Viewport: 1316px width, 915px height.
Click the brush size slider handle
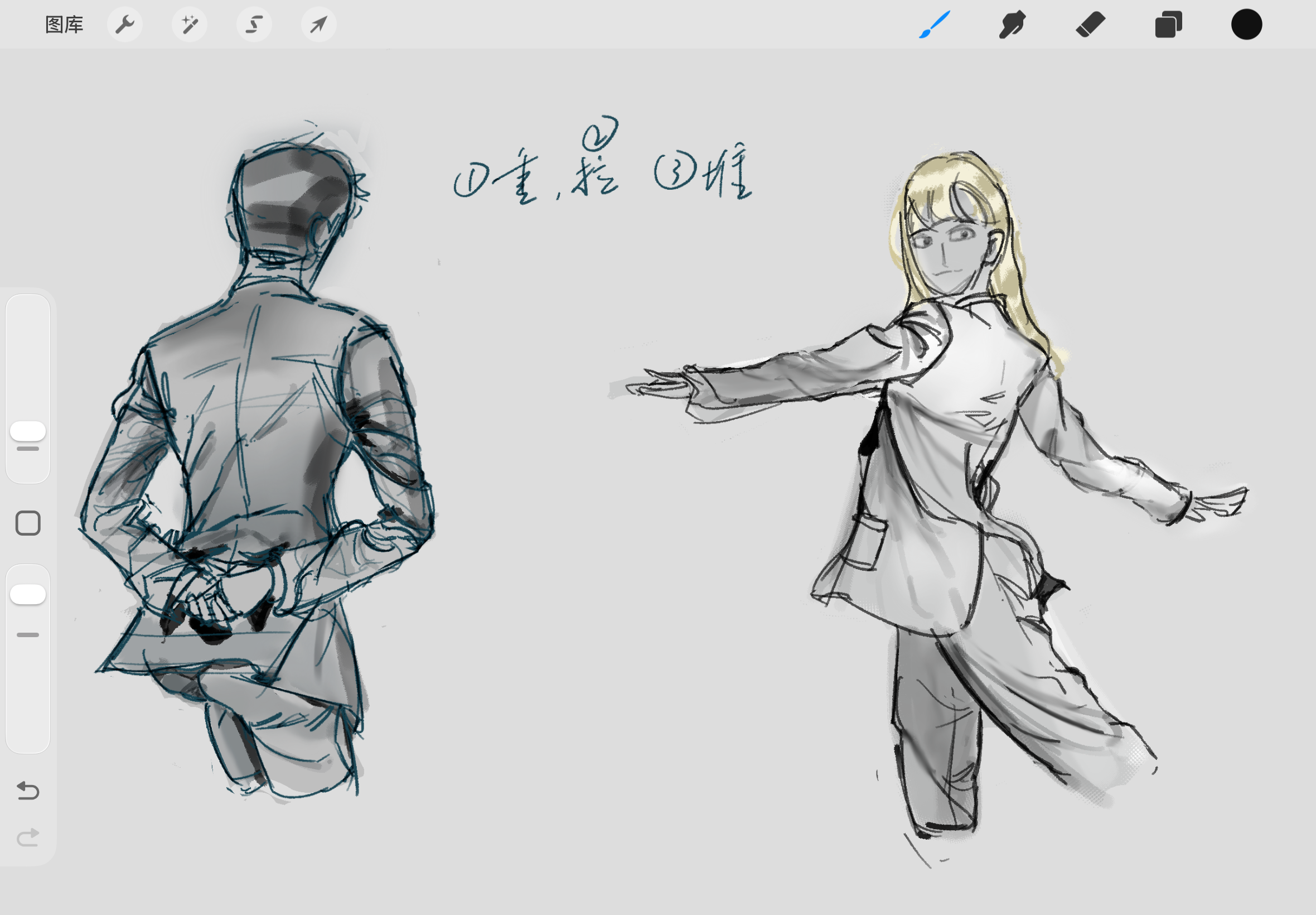[27, 431]
